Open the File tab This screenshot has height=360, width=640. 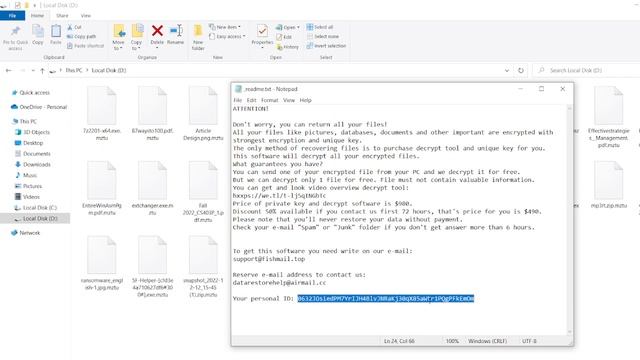12,16
